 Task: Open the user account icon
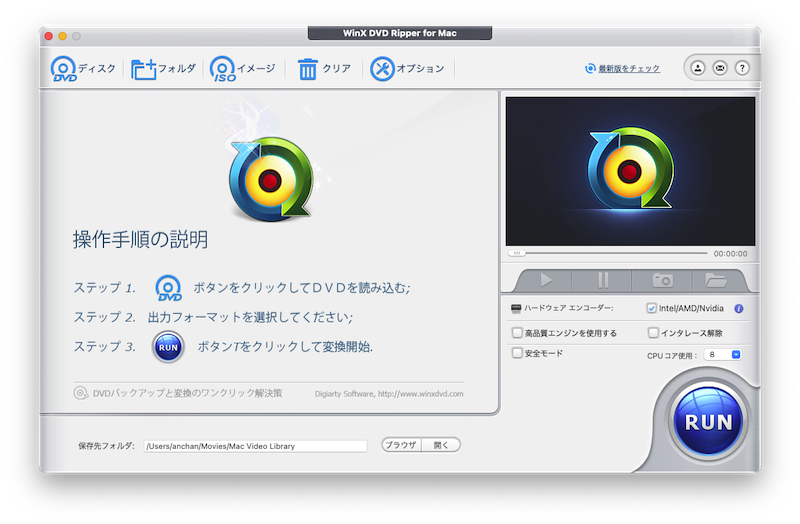coord(697,68)
